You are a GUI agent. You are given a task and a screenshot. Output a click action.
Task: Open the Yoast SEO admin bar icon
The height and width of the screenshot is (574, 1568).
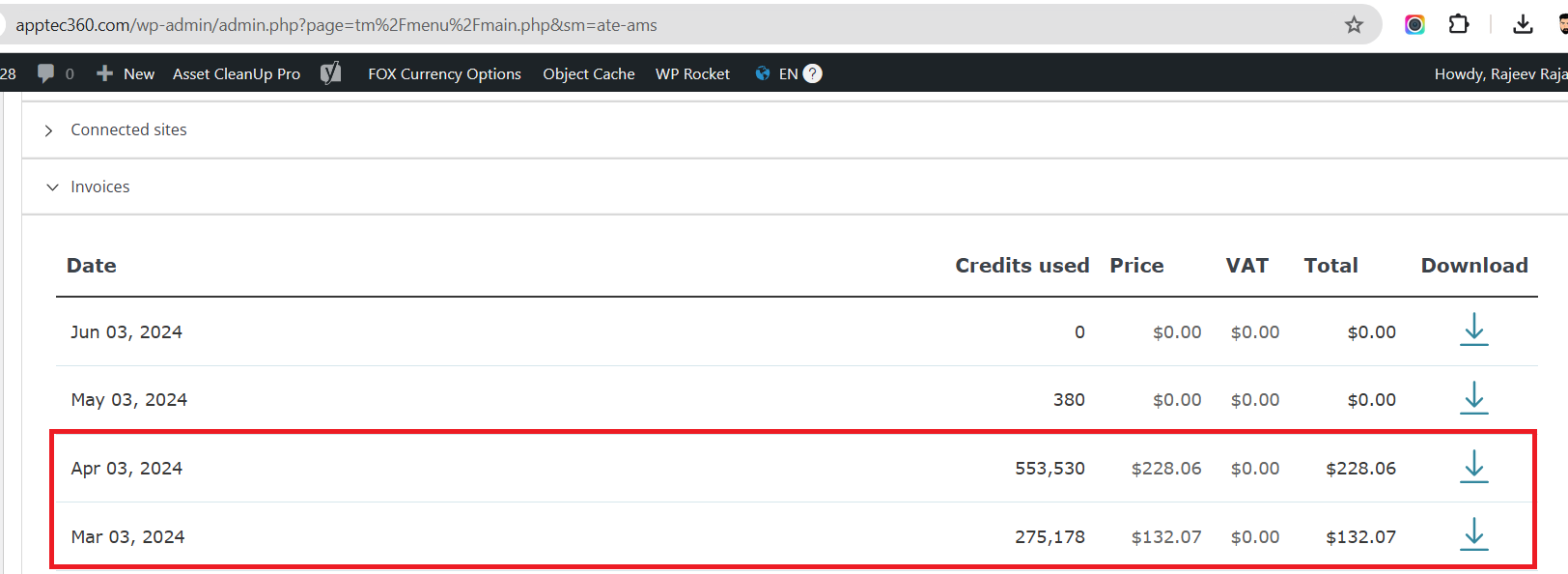point(330,73)
